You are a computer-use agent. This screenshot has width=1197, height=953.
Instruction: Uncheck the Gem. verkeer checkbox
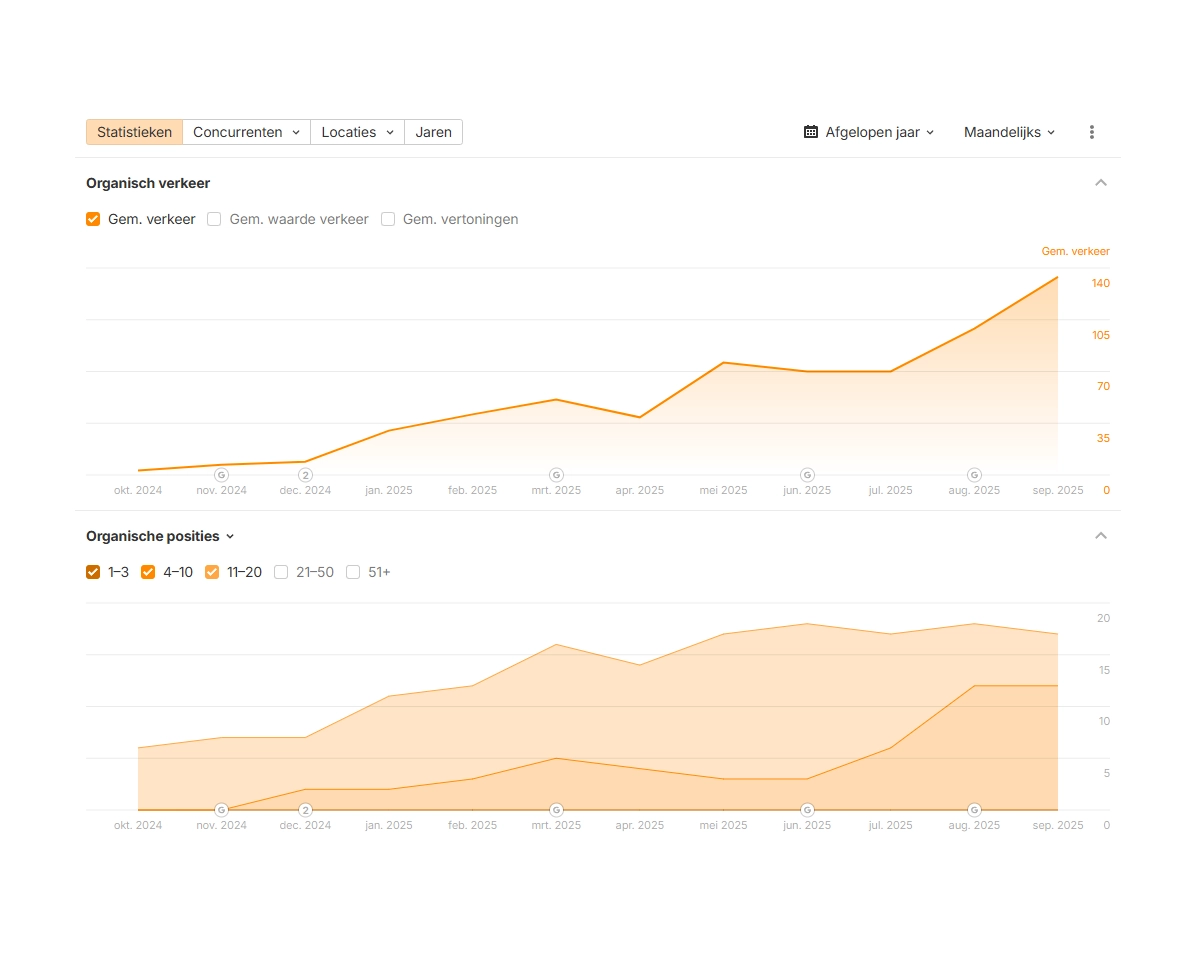tap(93, 219)
